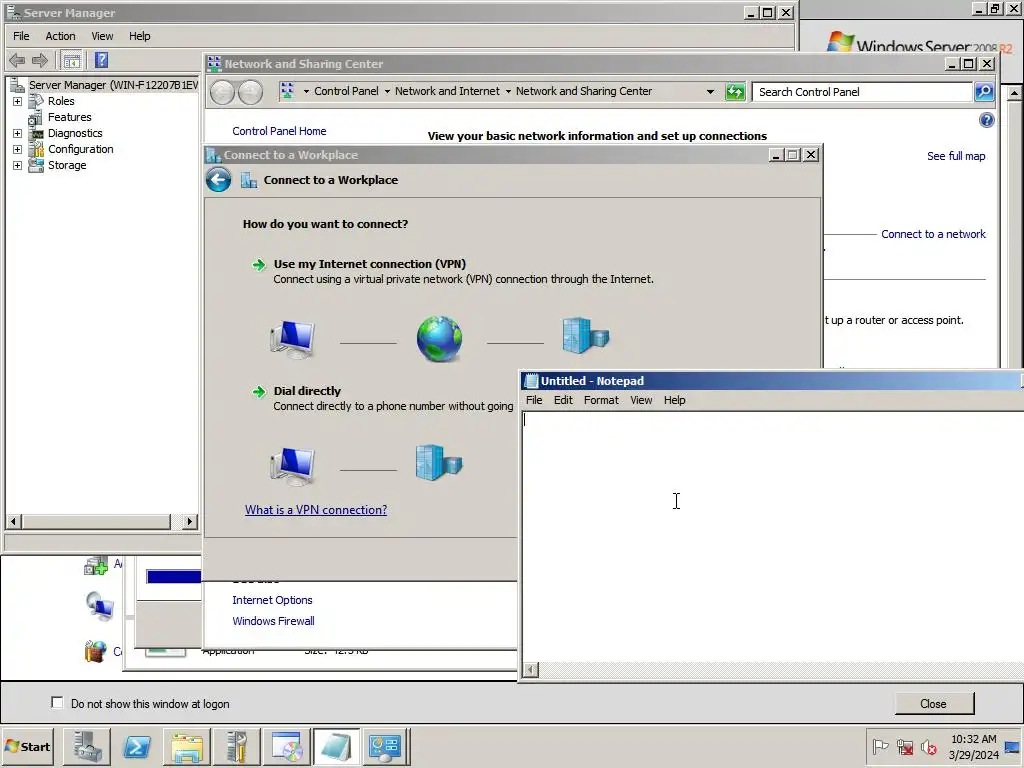Viewport: 1024px width, 768px height.
Task: Click the Features icon in the tree
Action: click(36, 118)
